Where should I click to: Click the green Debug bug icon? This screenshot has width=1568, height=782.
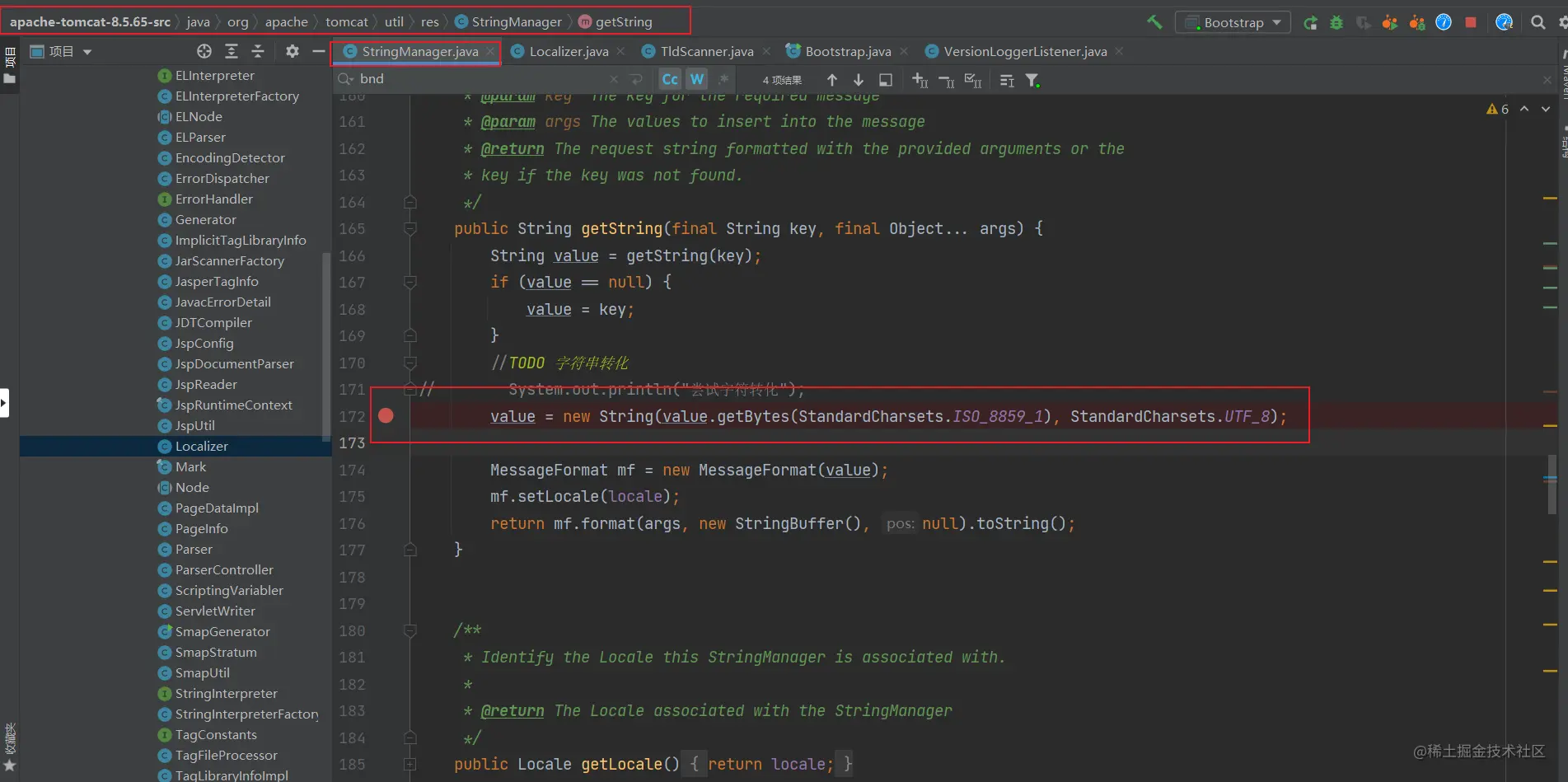pos(1336,22)
